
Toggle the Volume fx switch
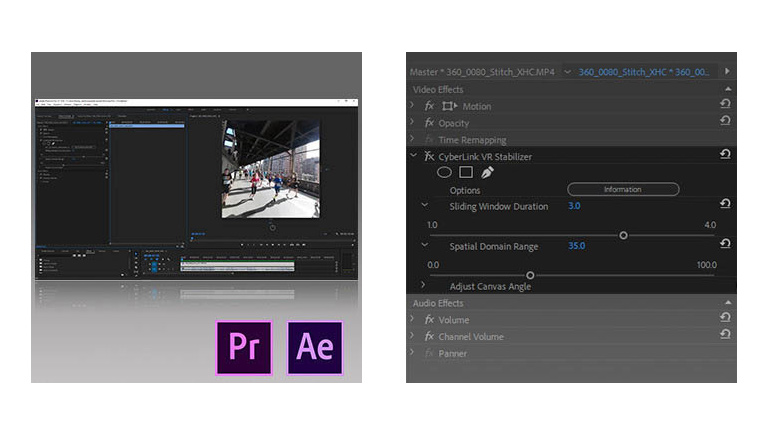click(x=429, y=320)
